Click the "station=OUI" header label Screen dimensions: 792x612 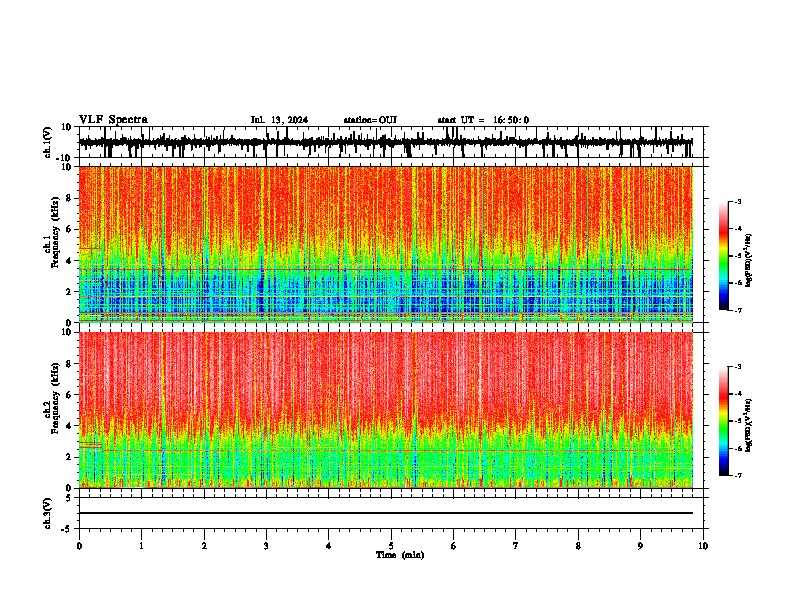click(x=370, y=120)
